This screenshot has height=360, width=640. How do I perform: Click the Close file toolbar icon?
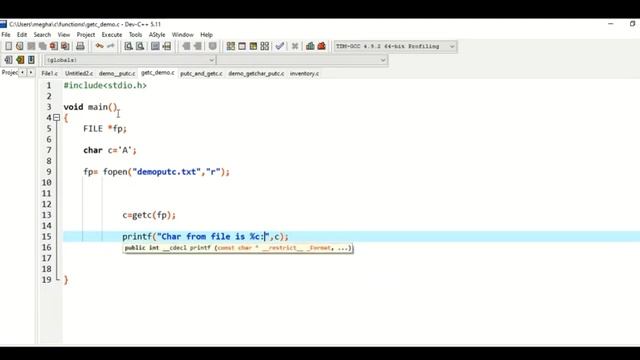[x=53, y=46]
